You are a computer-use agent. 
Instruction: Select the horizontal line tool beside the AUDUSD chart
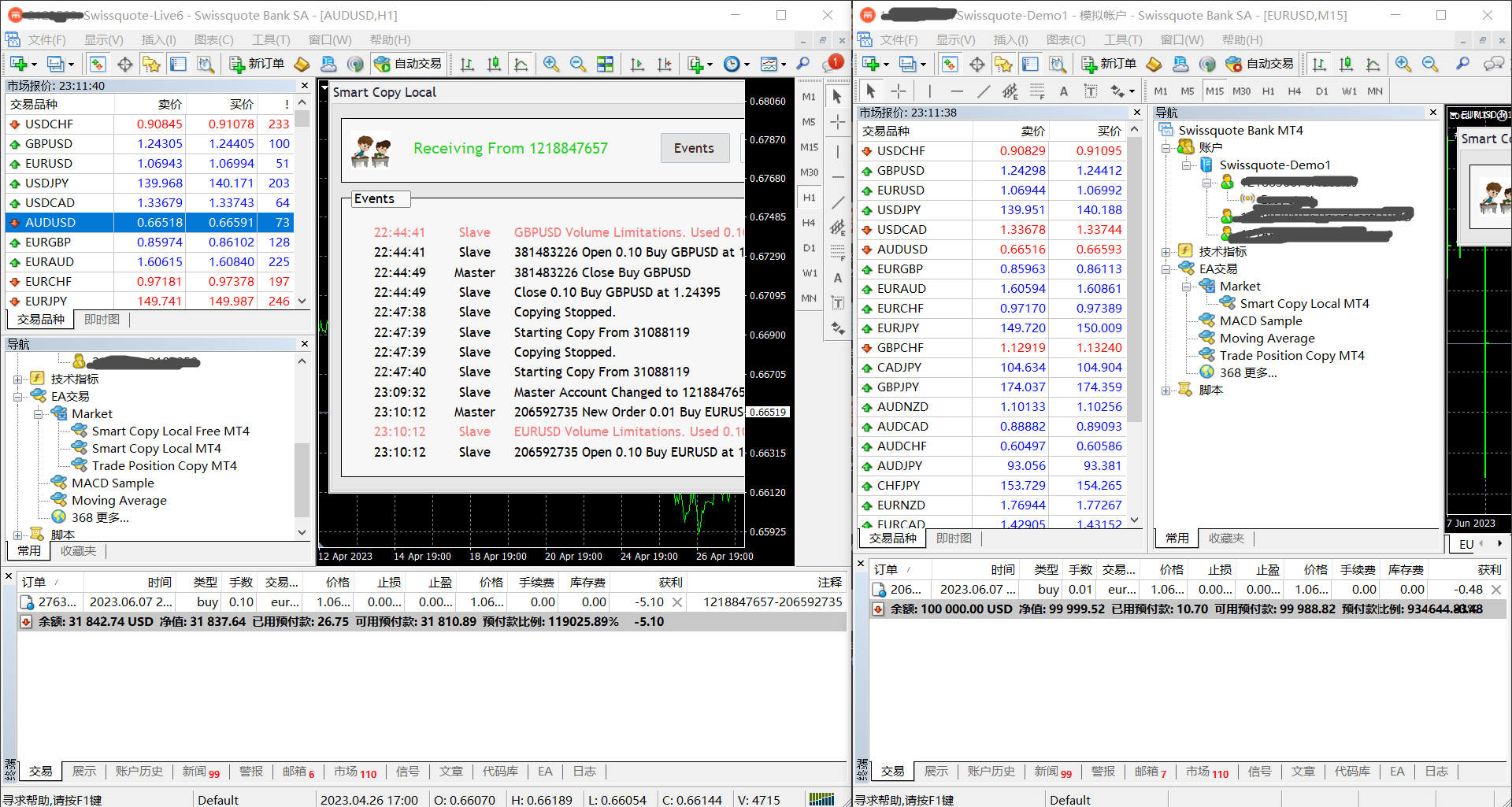point(837,177)
